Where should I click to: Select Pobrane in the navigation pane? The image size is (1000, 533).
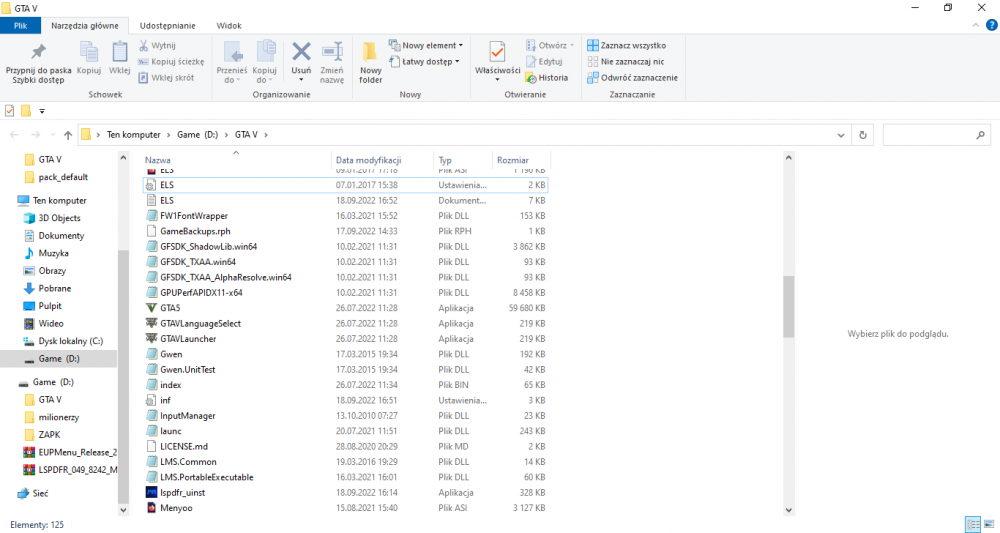pos(55,288)
